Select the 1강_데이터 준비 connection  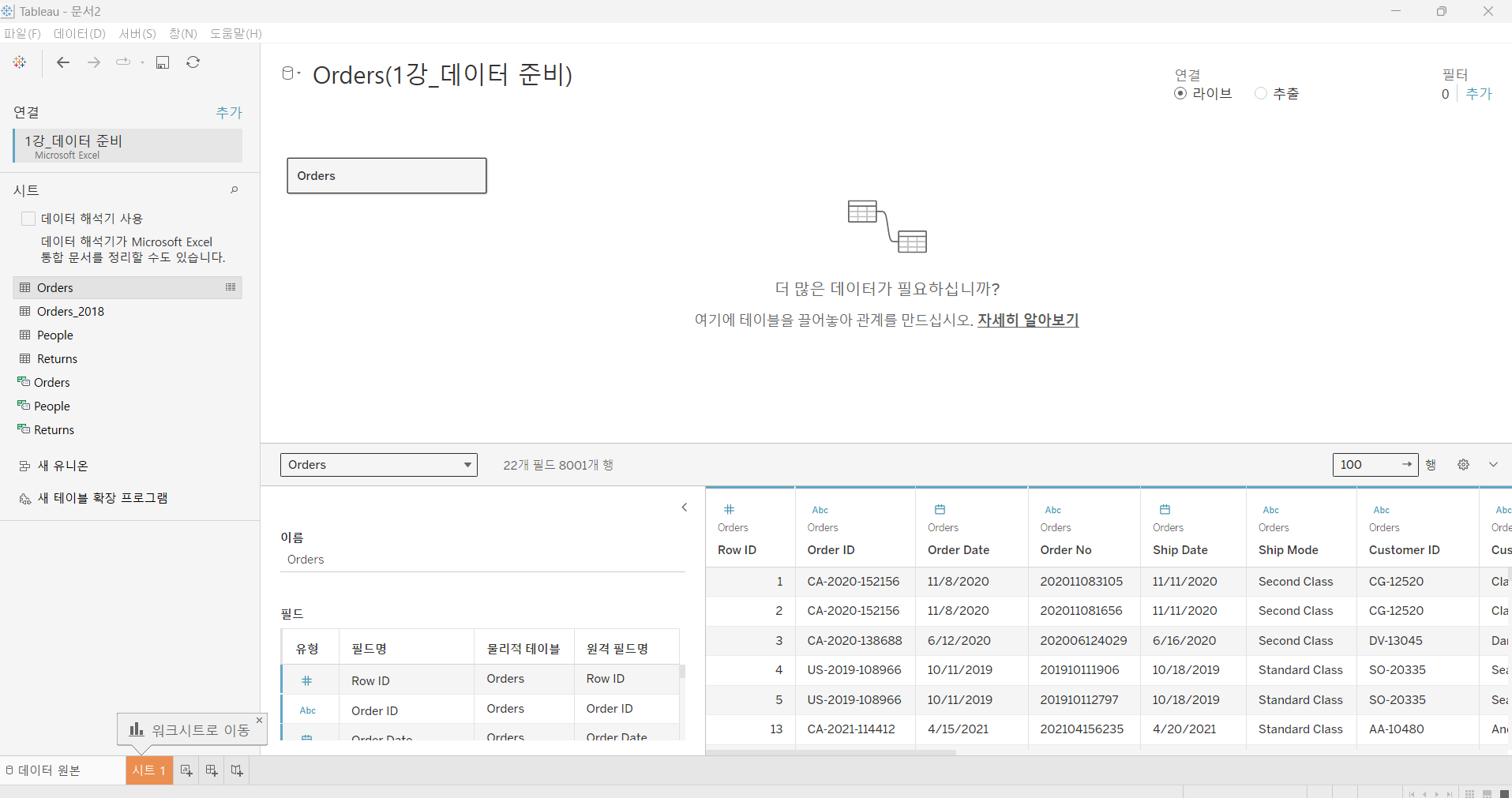coord(128,146)
